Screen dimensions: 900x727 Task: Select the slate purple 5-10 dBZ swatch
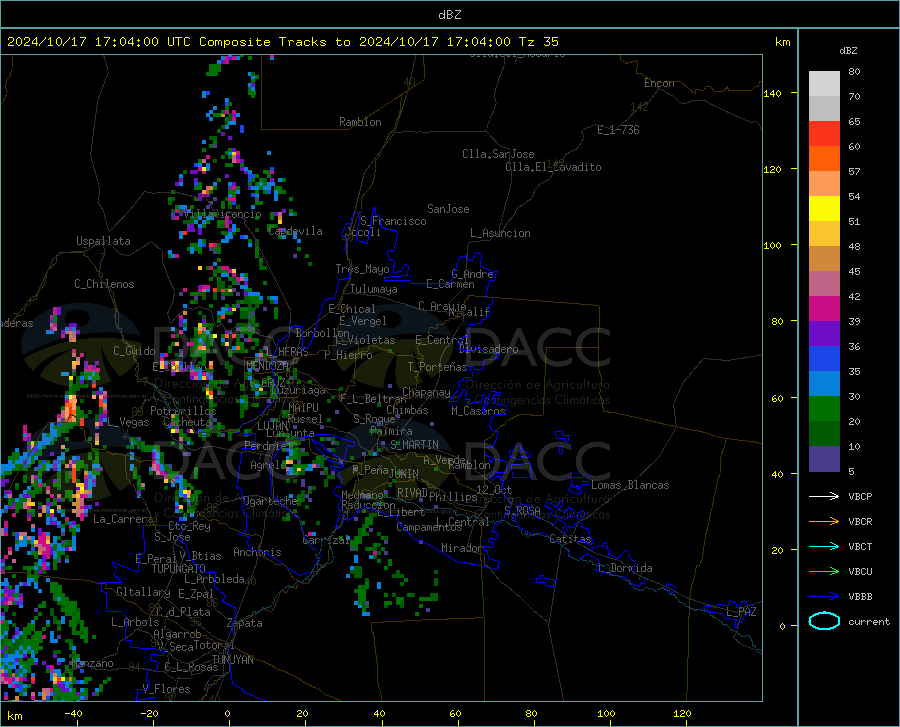coord(824,459)
